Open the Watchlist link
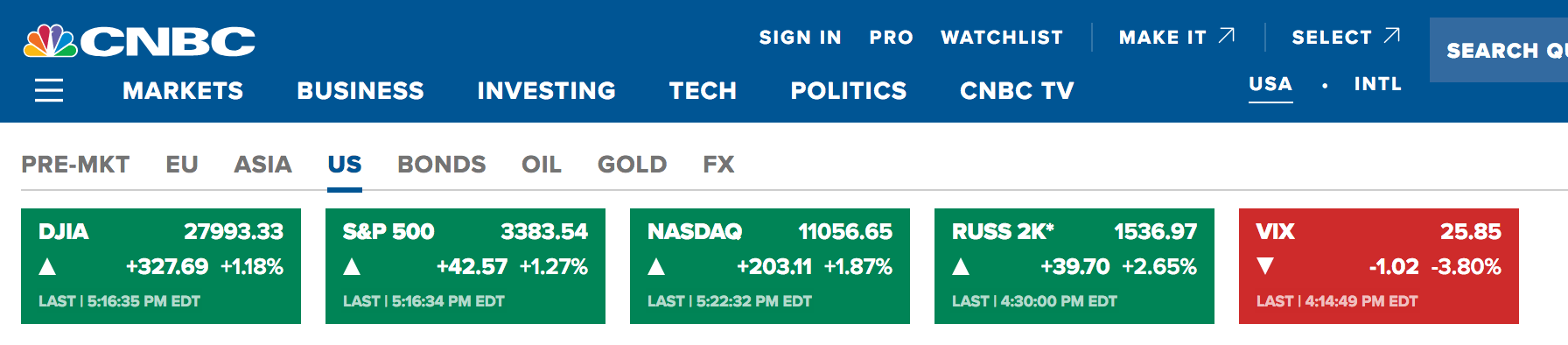This screenshot has height=345, width=1568. 1002,38
